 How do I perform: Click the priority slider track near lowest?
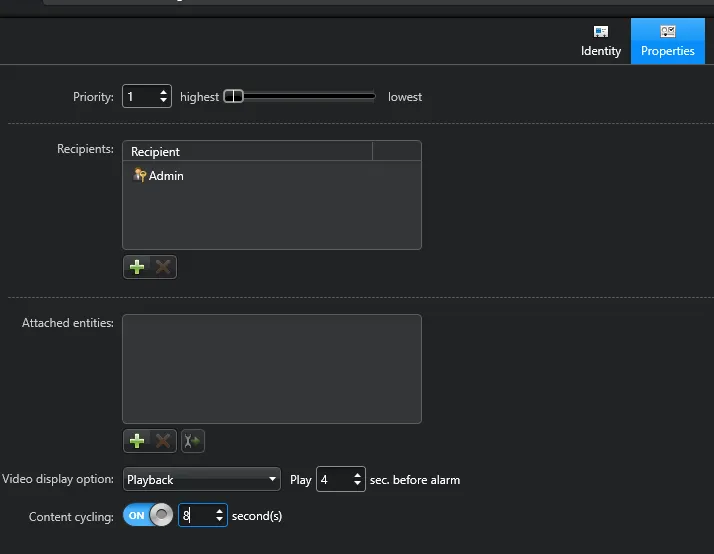(364, 97)
